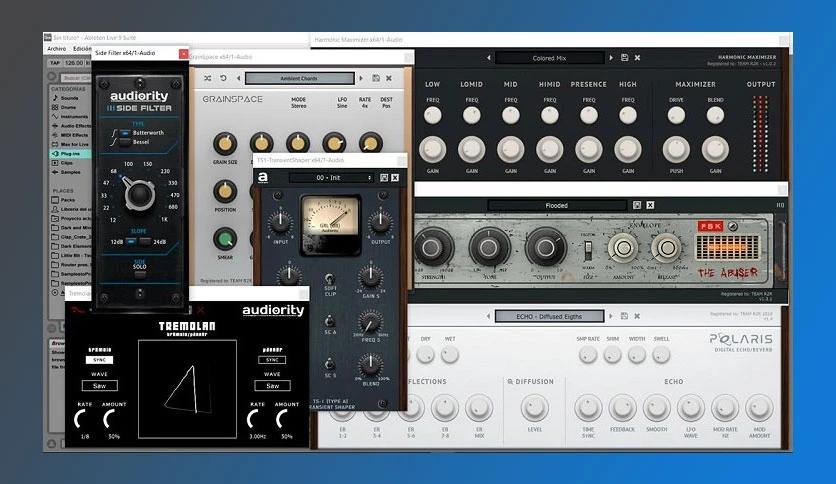
Task: Save the GrainSpace Ambient Chords preset
Action: click(x=376, y=78)
